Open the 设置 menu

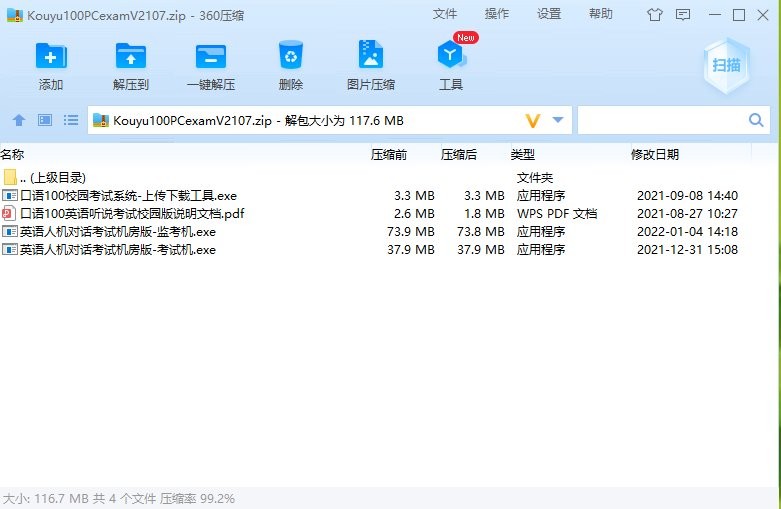tap(549, 14)
